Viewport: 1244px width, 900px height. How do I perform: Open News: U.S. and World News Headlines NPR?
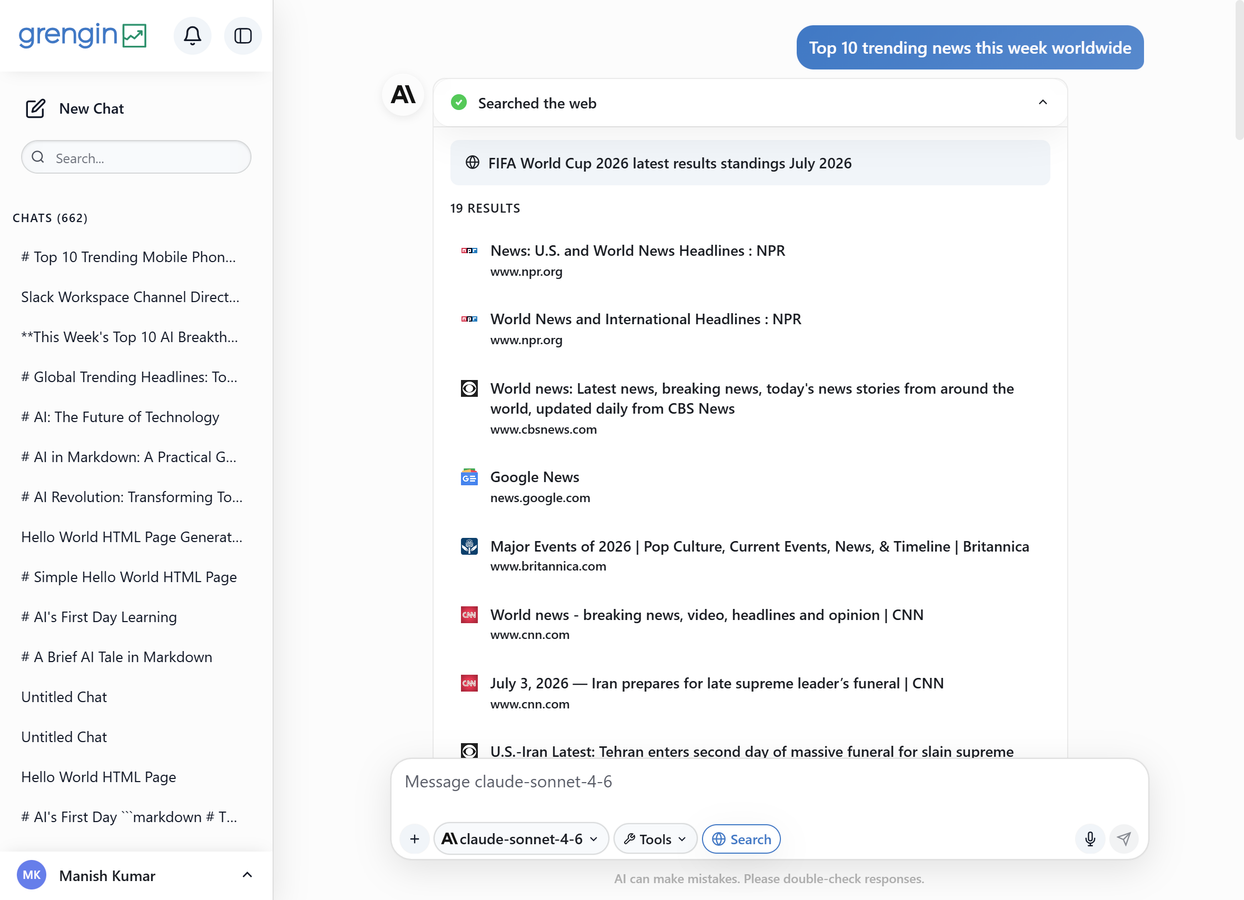click(637, 250)
